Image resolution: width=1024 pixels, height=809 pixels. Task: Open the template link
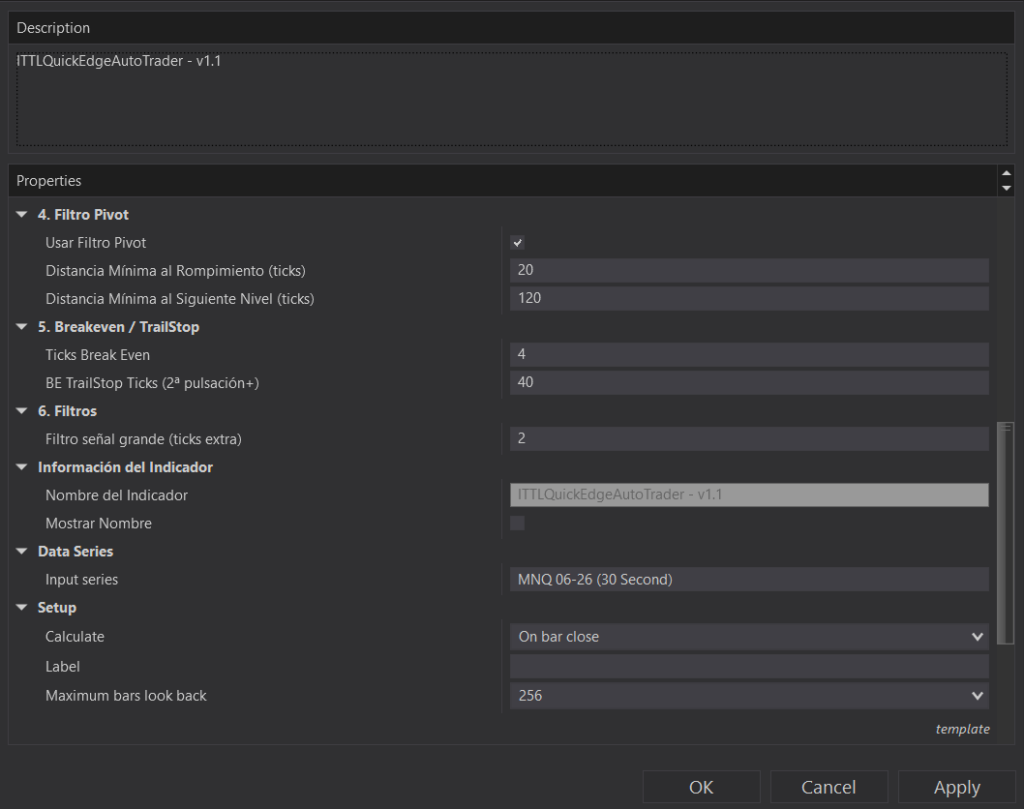pos(962,729)
